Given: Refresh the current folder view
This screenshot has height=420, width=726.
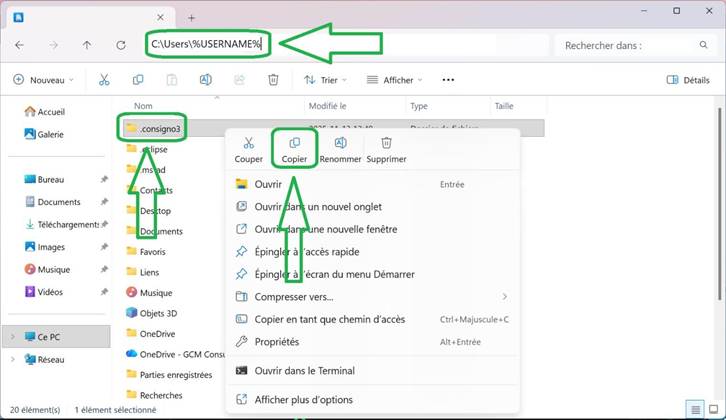Looking at the screenshot, I should pos(121,45).
